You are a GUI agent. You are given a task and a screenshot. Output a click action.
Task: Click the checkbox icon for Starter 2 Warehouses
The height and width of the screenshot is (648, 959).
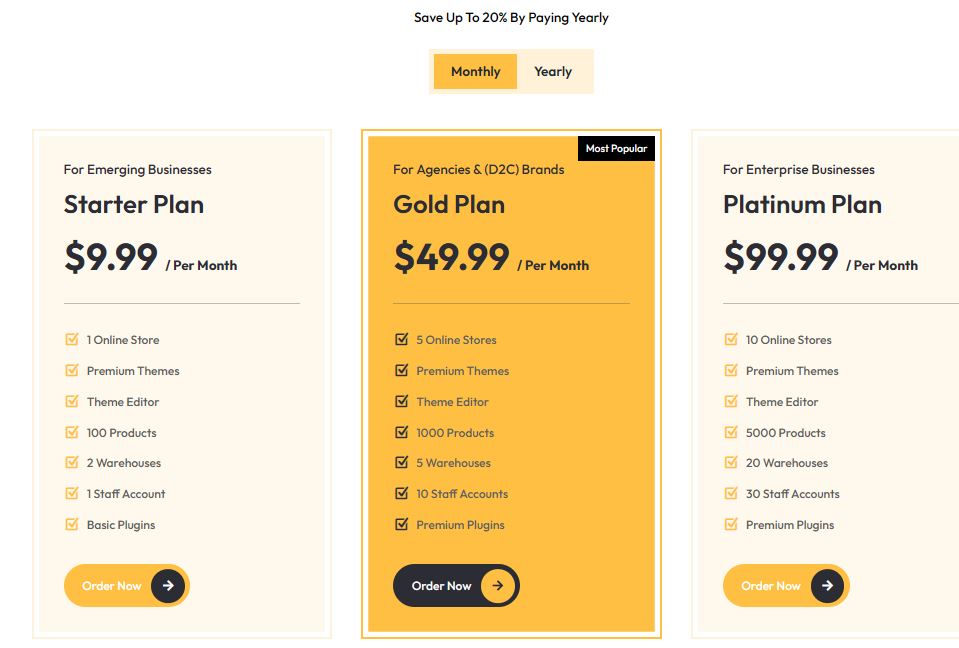[72, 463]
